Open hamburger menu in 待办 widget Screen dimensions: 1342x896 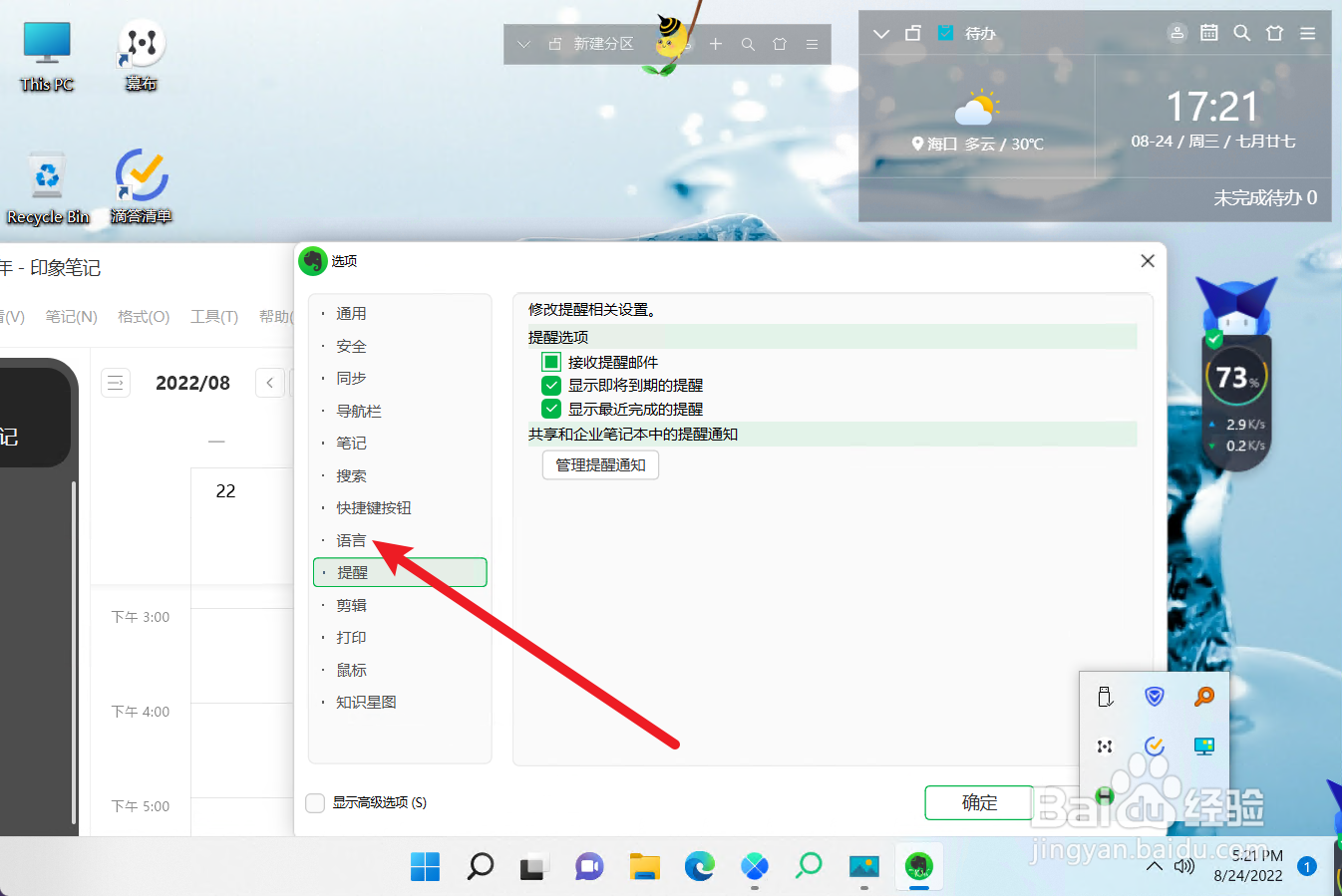pyautogui.click(x=1307, y=33)
